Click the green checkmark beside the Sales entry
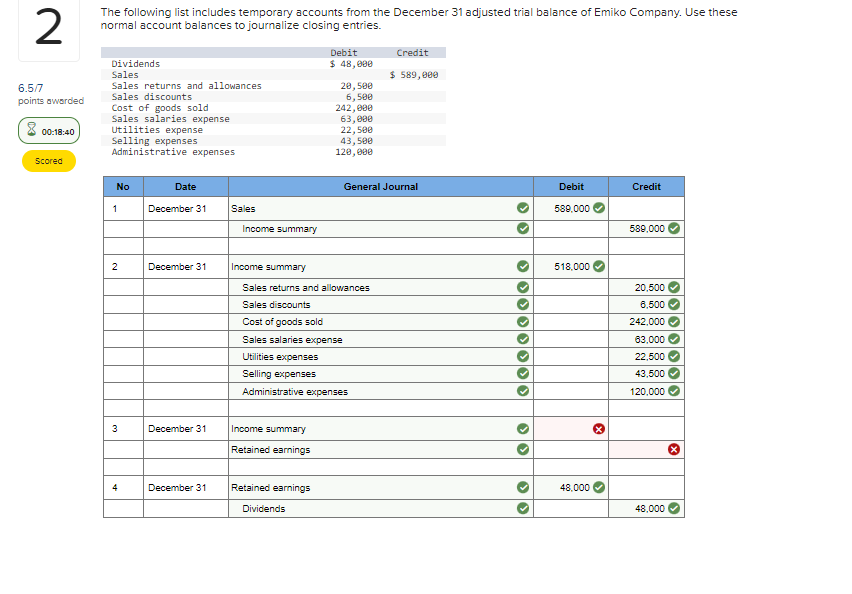Screen dimensions: 852x594 [521, 209]
